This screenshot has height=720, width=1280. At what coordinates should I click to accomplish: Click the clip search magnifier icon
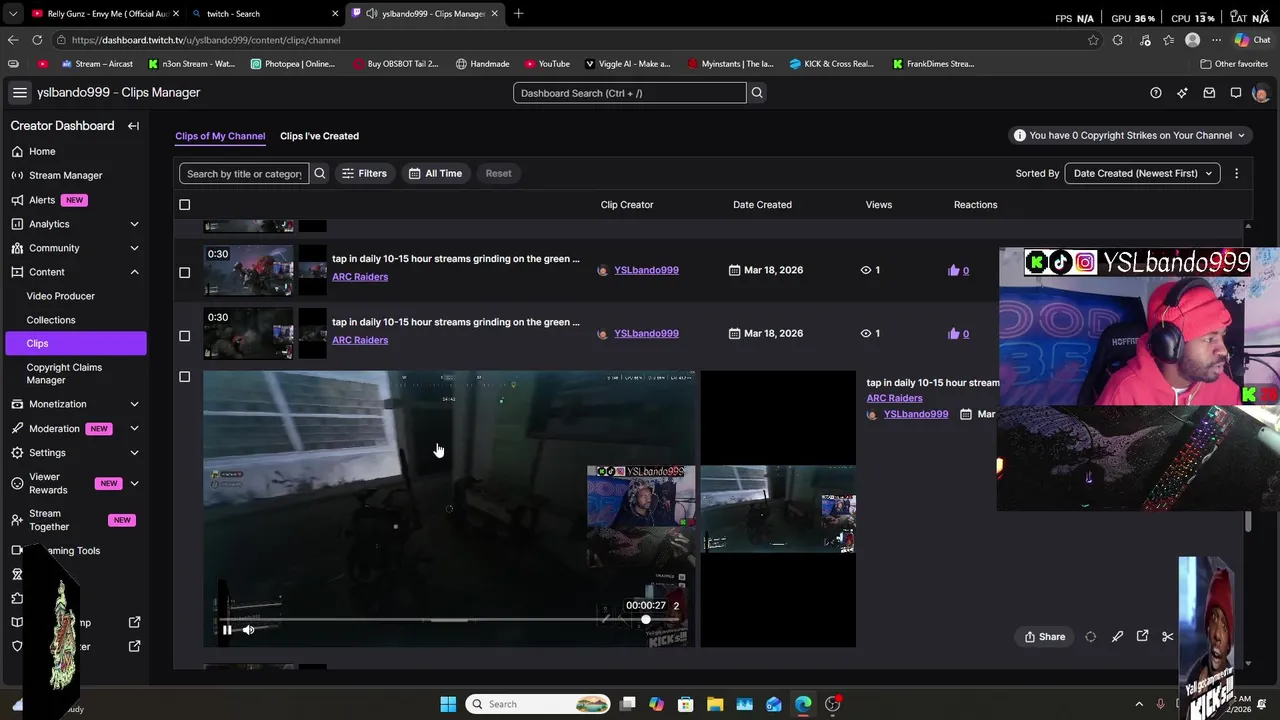pos(320,174)
